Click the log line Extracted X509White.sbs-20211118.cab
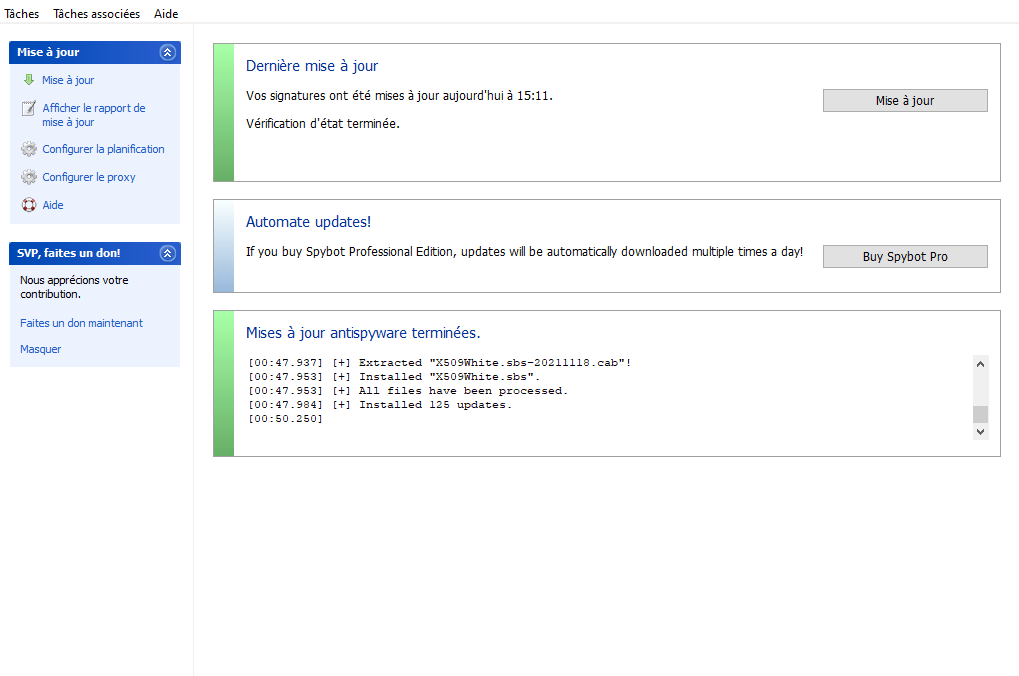1019x676 pixels. pyautogui.click(x=440, y=363)
